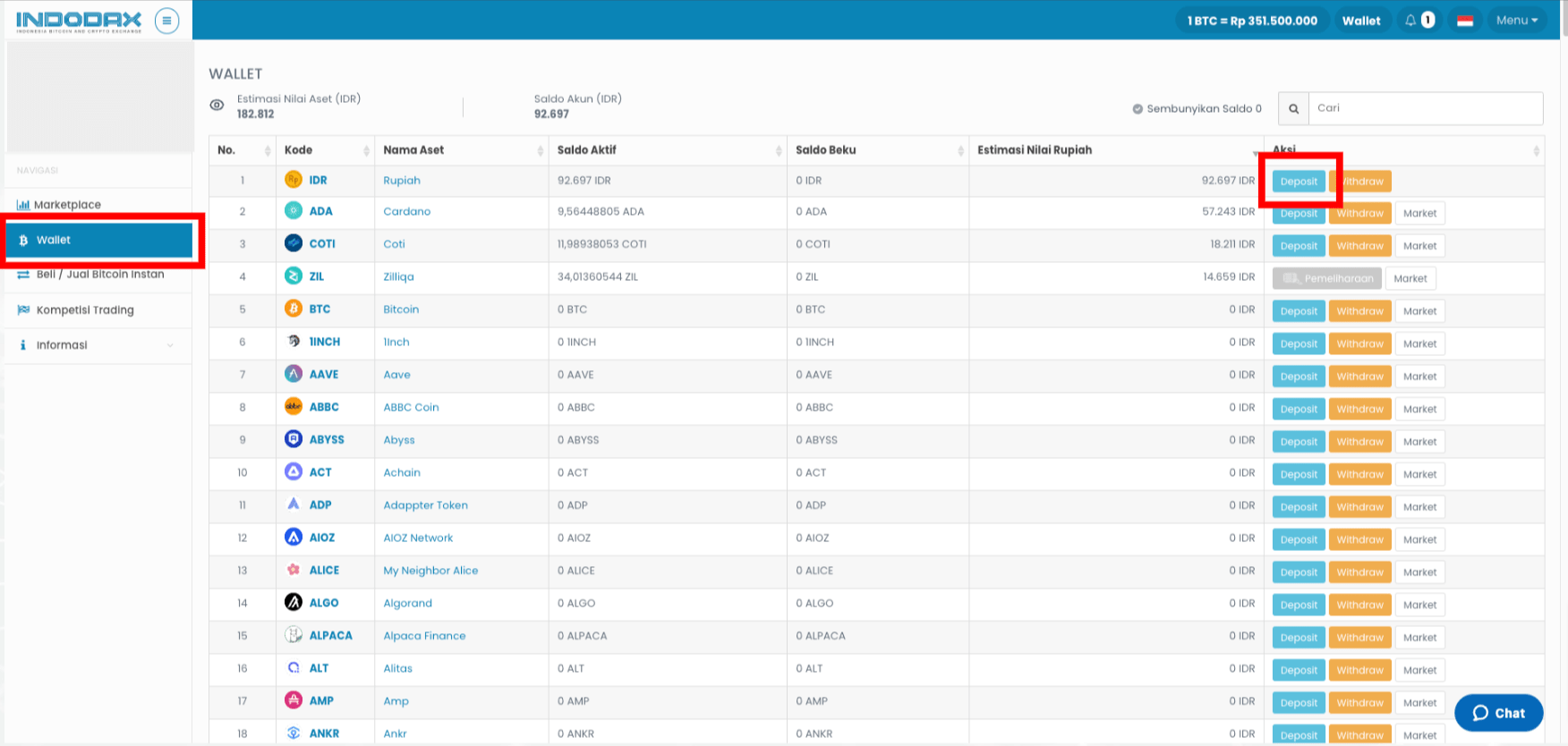Click the Indonesian flag language icon
Viewport: 1568px width, 746px height.
[x=1465, y=21]
